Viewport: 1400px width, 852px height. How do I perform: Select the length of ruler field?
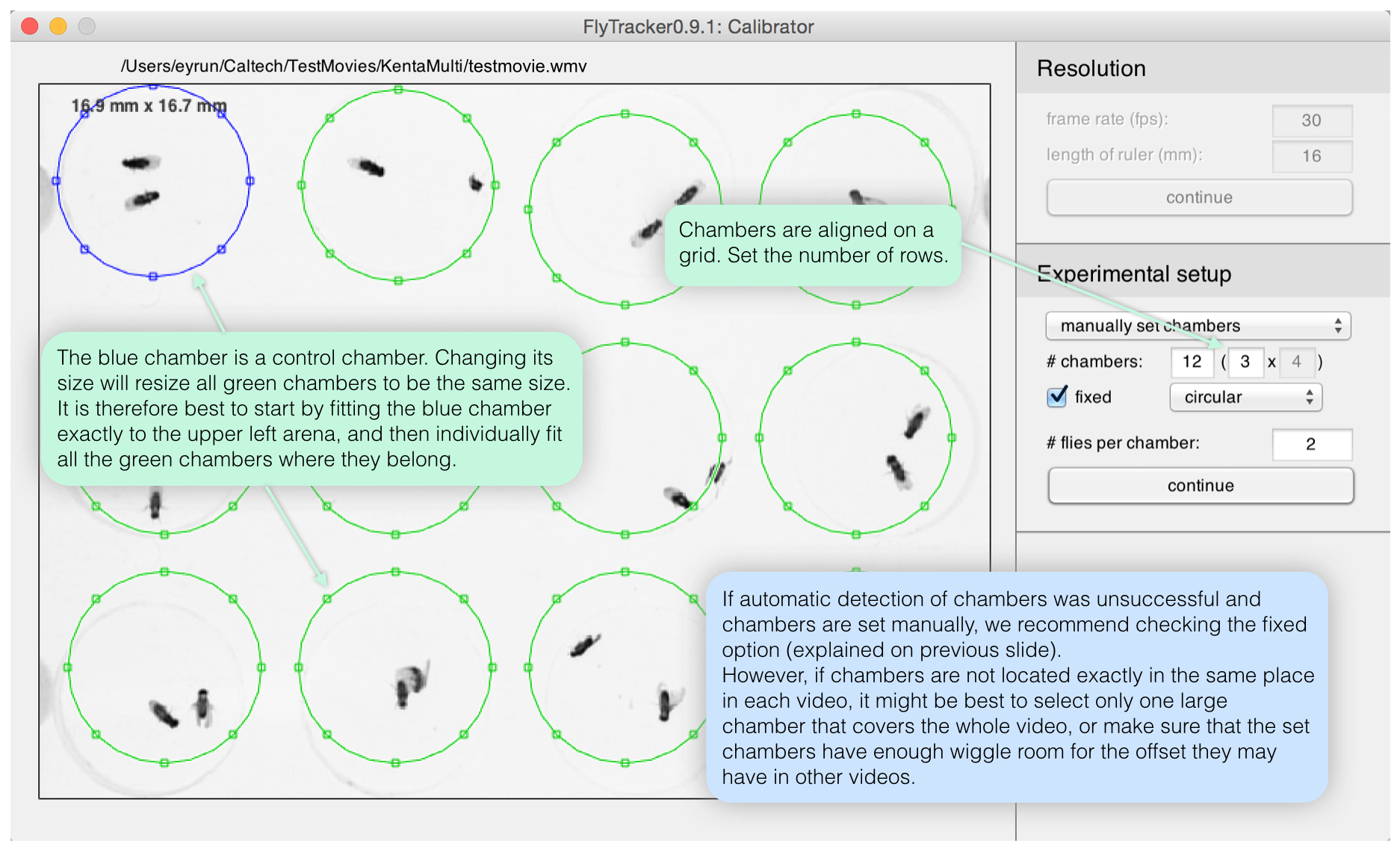click(x=1311, y=156)
